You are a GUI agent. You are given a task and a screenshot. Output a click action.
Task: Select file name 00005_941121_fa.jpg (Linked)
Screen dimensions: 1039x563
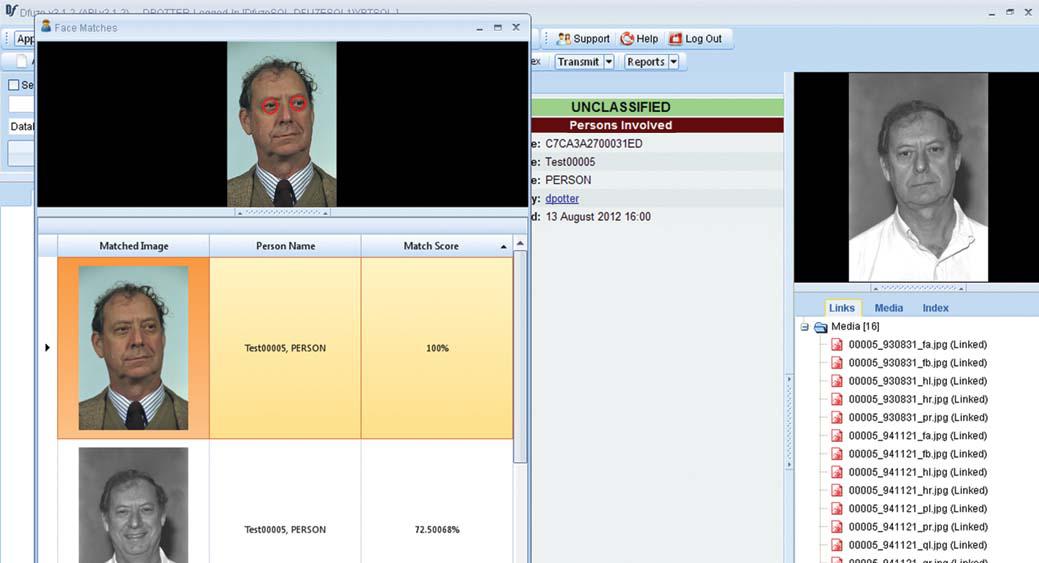click(x=918, y=436)
